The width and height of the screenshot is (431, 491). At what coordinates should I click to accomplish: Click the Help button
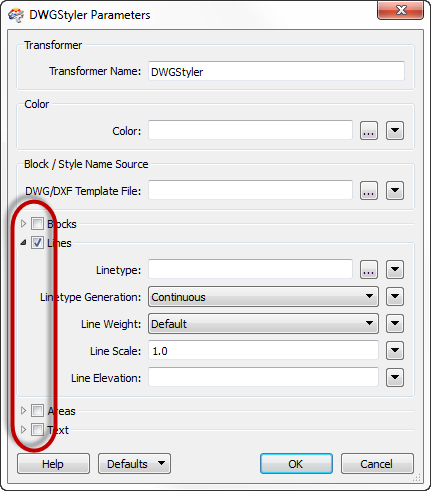53,463
